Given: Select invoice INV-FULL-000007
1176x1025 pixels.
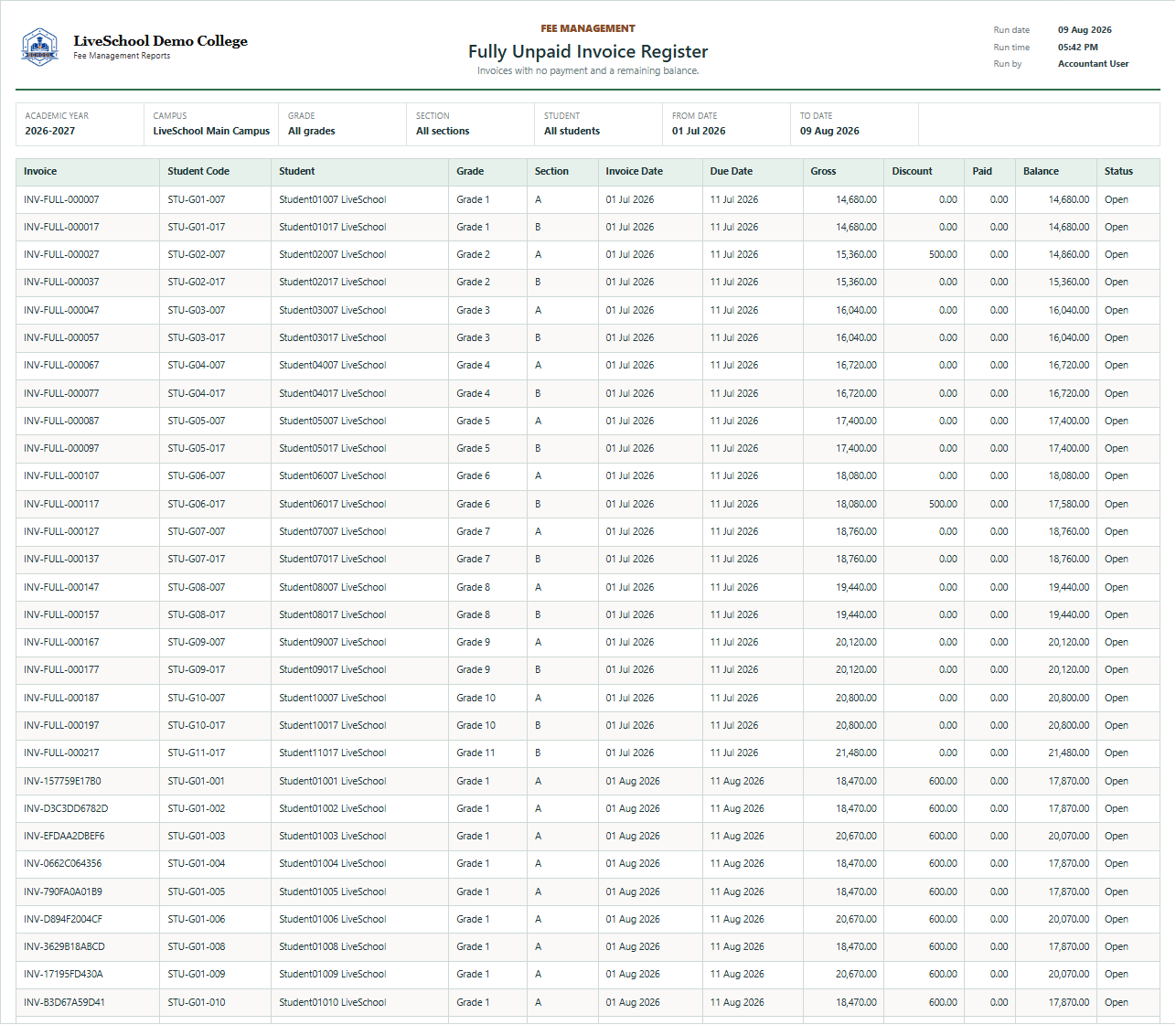Looking at the screenshot, I should 61,199.
